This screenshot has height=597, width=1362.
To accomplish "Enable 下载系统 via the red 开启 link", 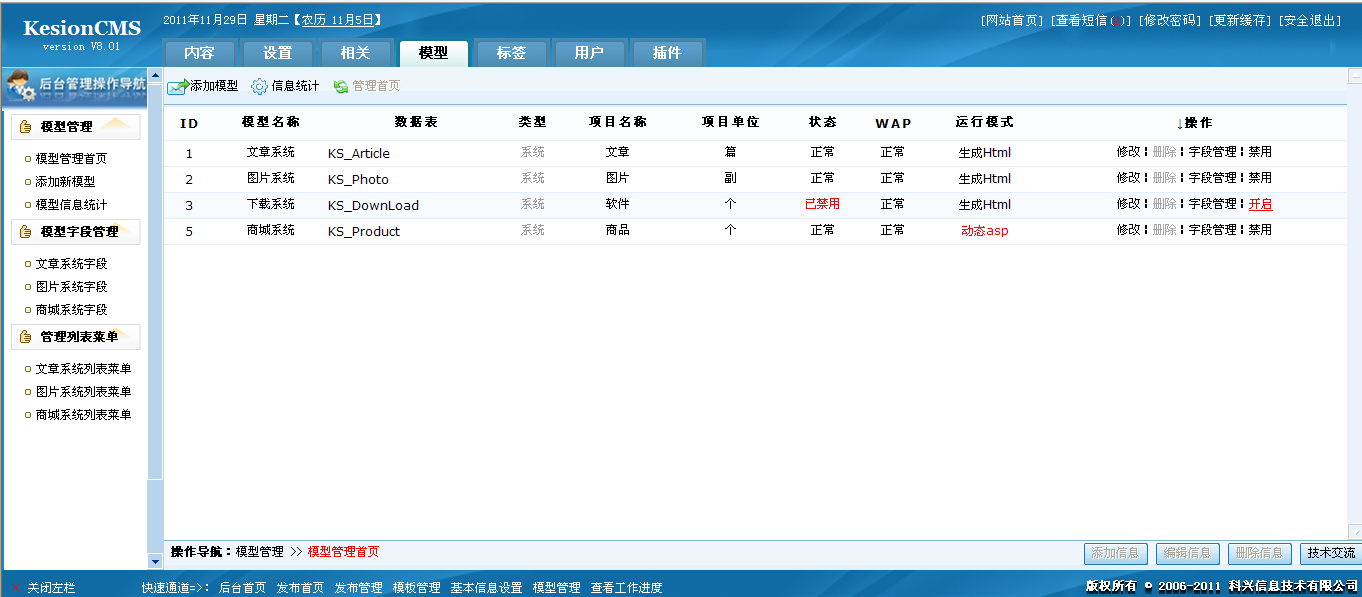I will click(1262, 204).
